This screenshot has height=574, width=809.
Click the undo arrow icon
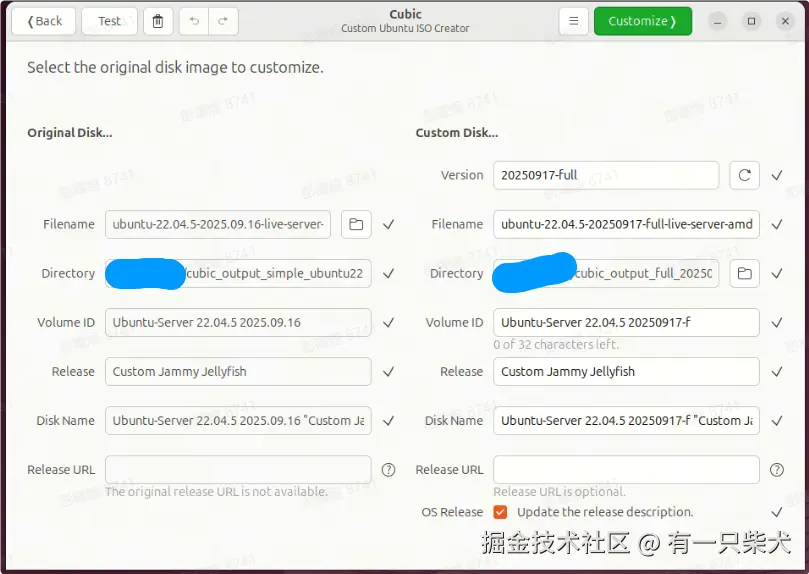(194, 21)
